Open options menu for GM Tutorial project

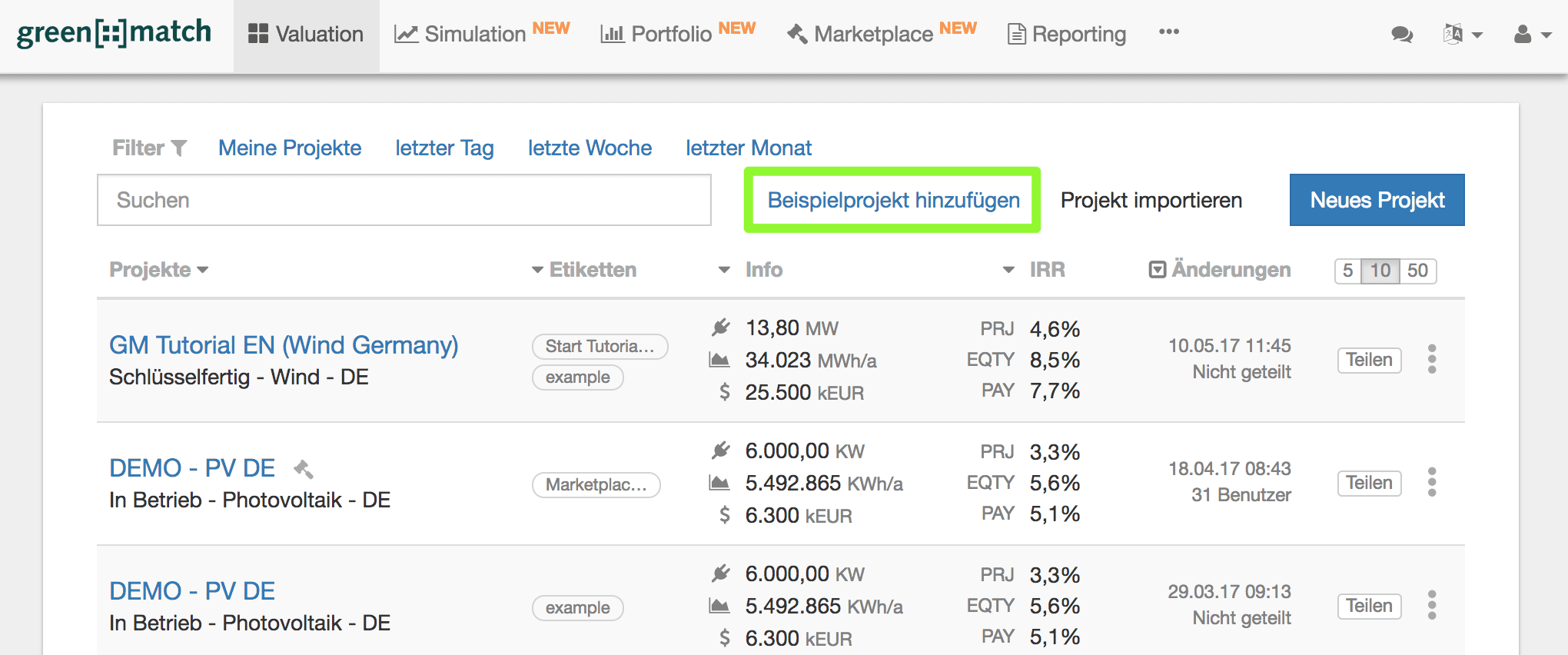point(1431,359)
